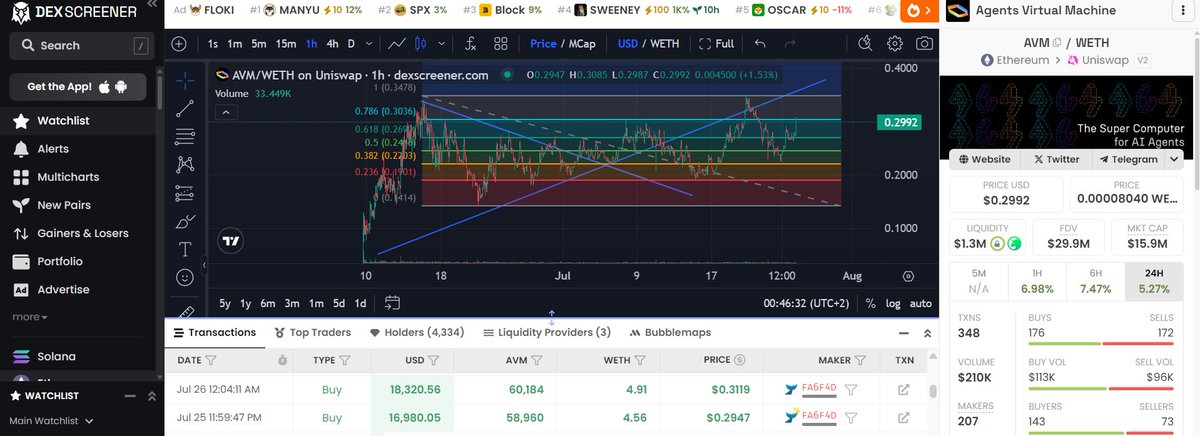The height and width of the screenshot is (436, 1200).
Task: Select the forecasting and measurement tool
Action: [x=185, y=192]
